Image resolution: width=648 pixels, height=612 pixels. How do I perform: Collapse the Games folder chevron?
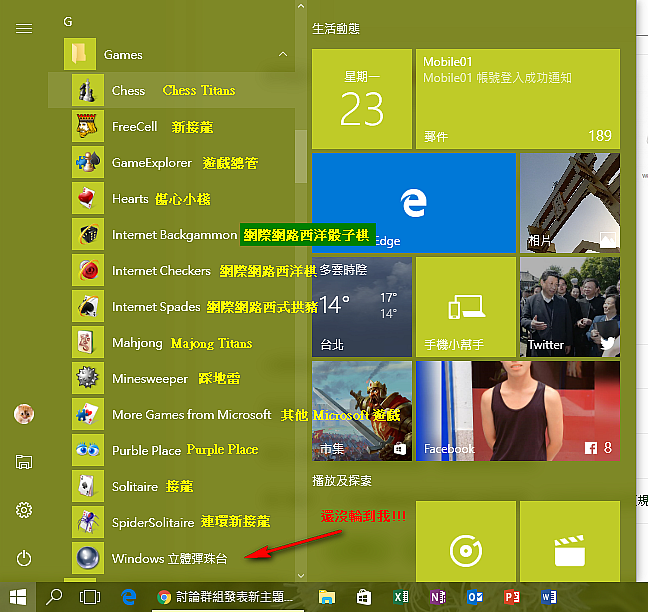pos(283,54)
